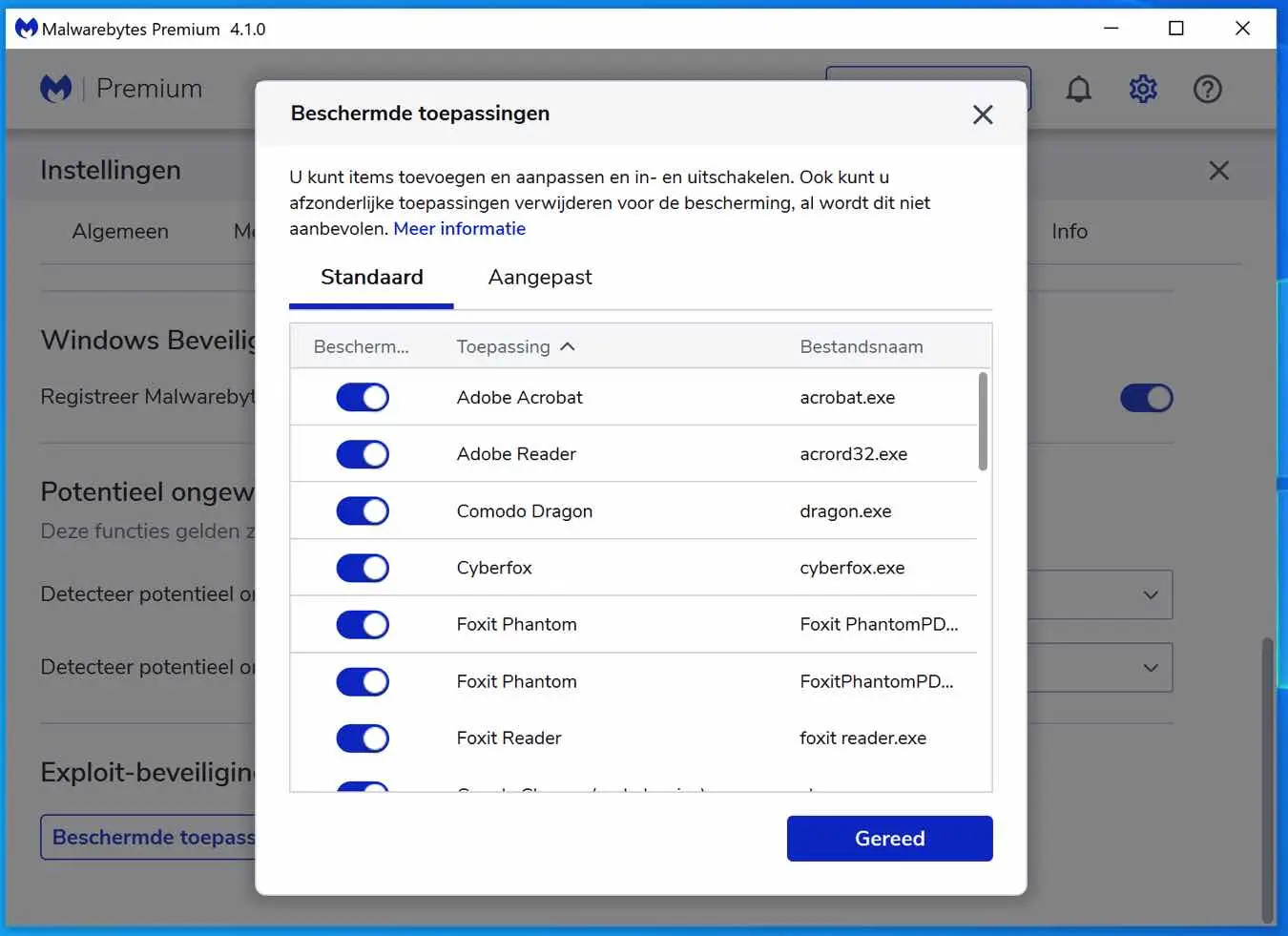Click the FoxitPhantomPD... file name
This screenshot has width=1288, height=936.
click(876, 681)
